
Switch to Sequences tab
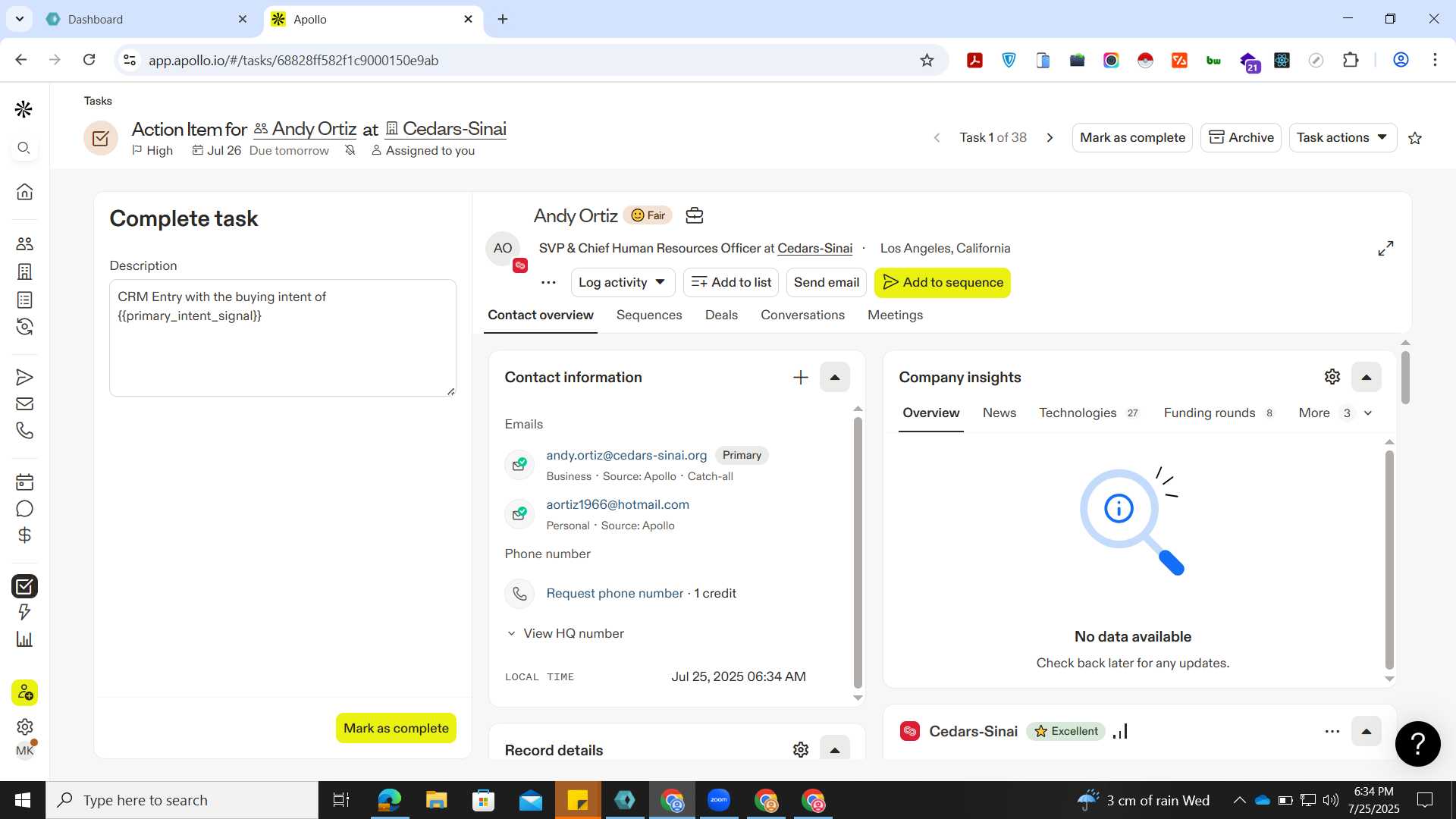649,315
